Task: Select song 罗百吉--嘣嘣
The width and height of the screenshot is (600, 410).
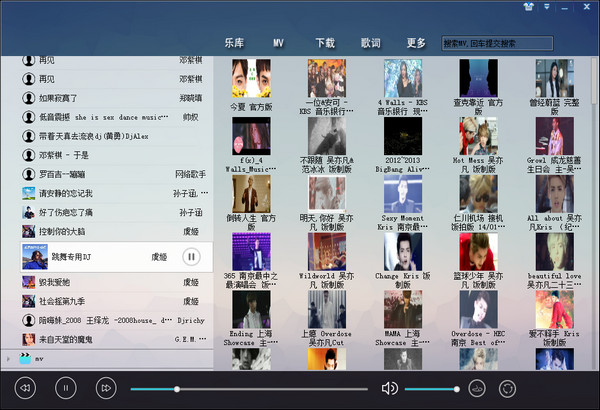Action: click(x=116, y=174)
